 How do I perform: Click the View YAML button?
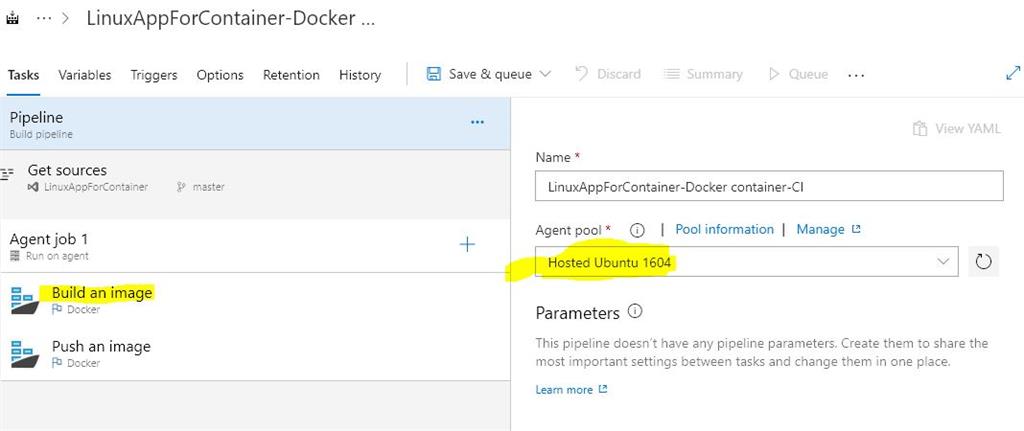[956, 129]
